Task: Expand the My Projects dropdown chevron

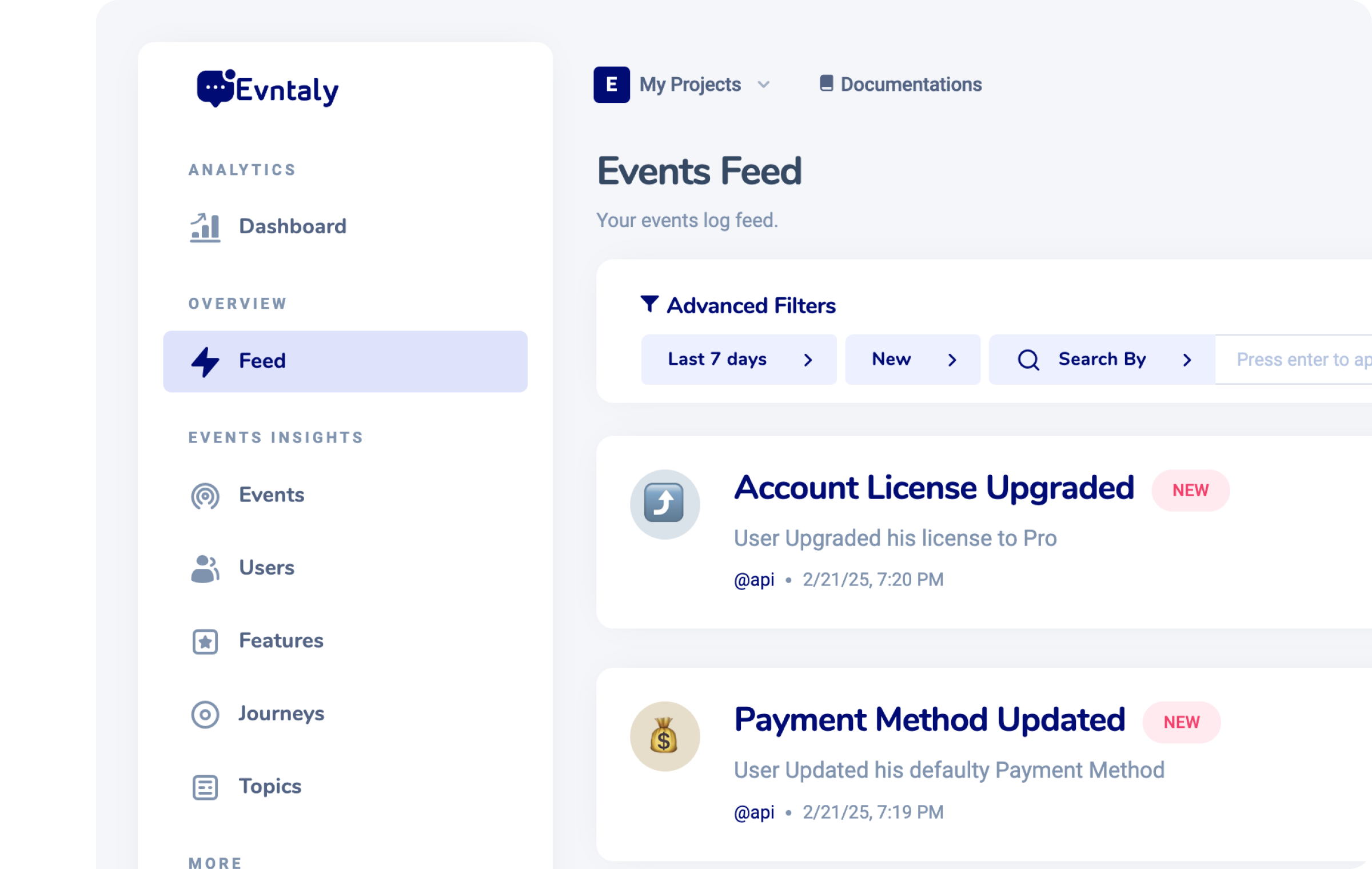Action: pos(764,85)
